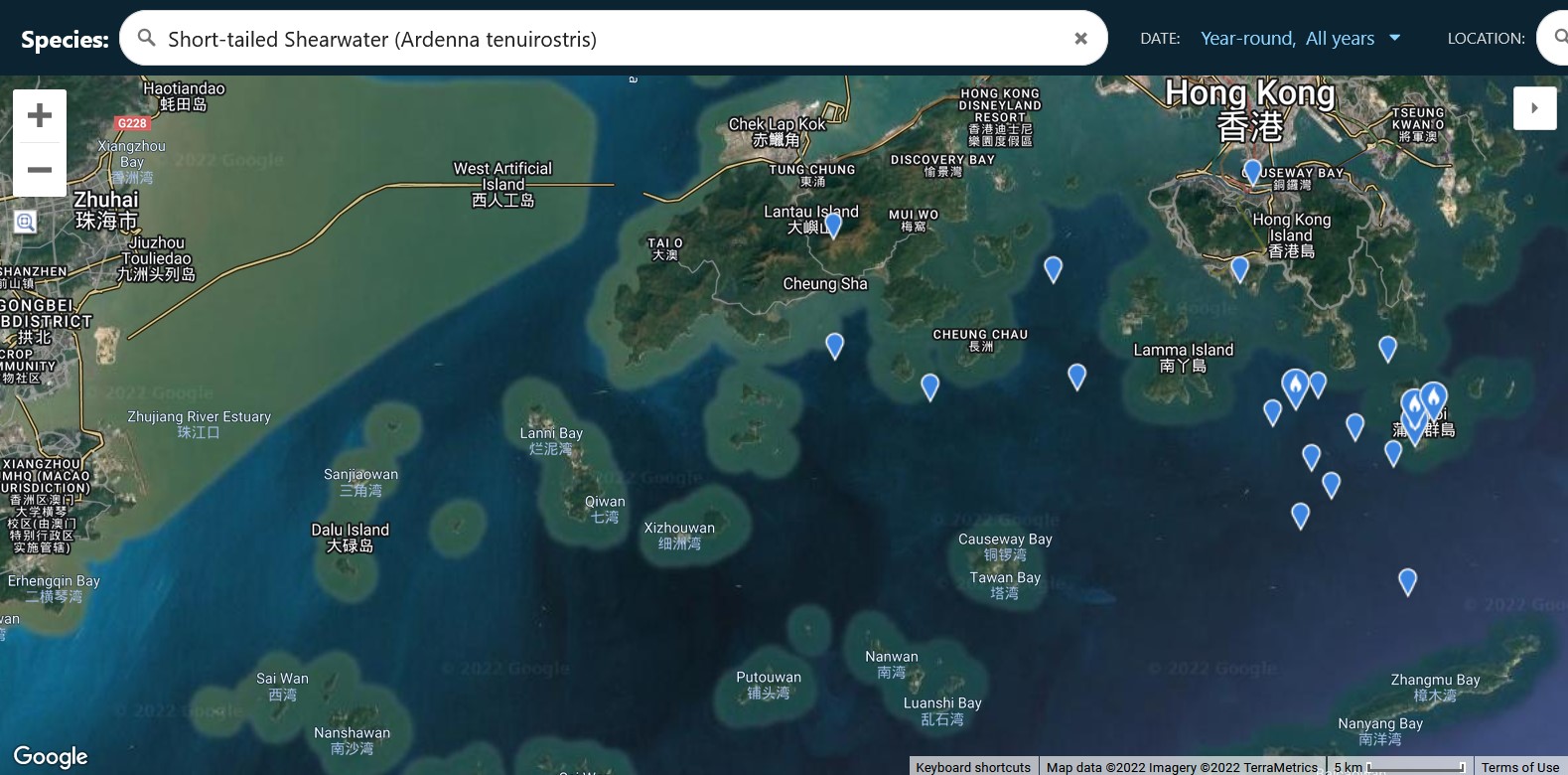
Task: Click the magnifier icon in species search
Action: [147, 39]
